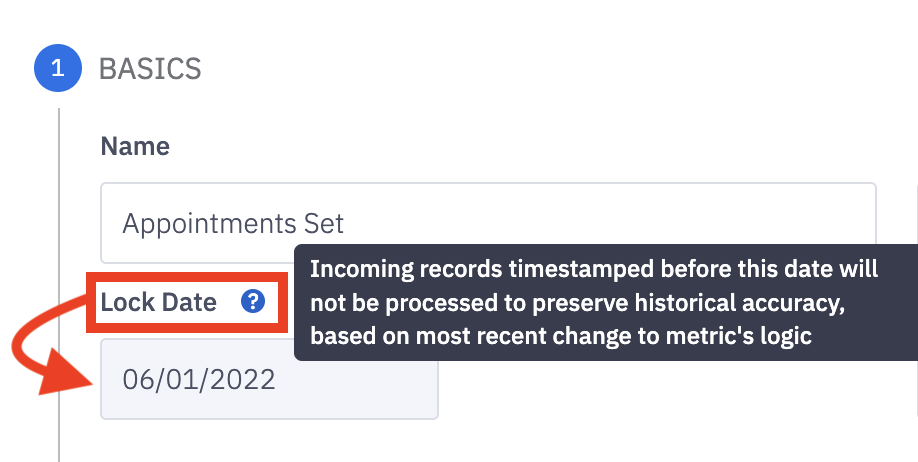Click the Lock Date label text

pyautogui.click(x=159, y=301)
